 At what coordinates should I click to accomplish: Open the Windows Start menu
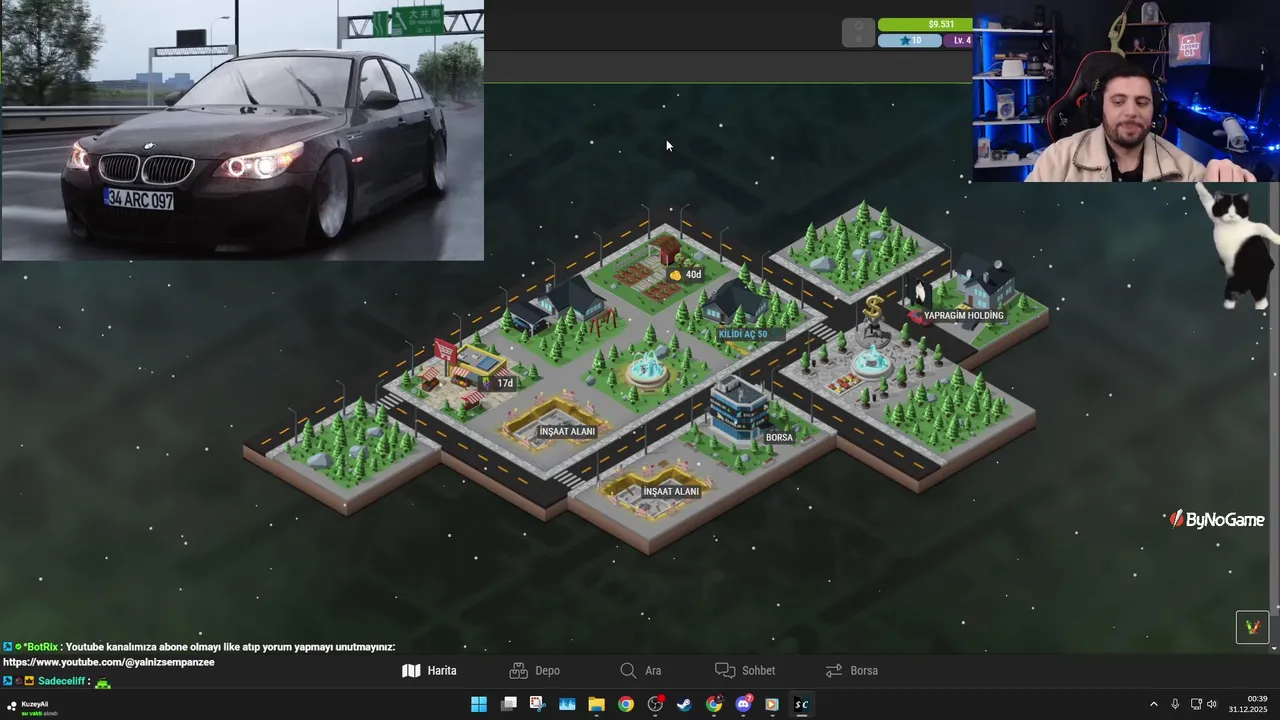479,704
